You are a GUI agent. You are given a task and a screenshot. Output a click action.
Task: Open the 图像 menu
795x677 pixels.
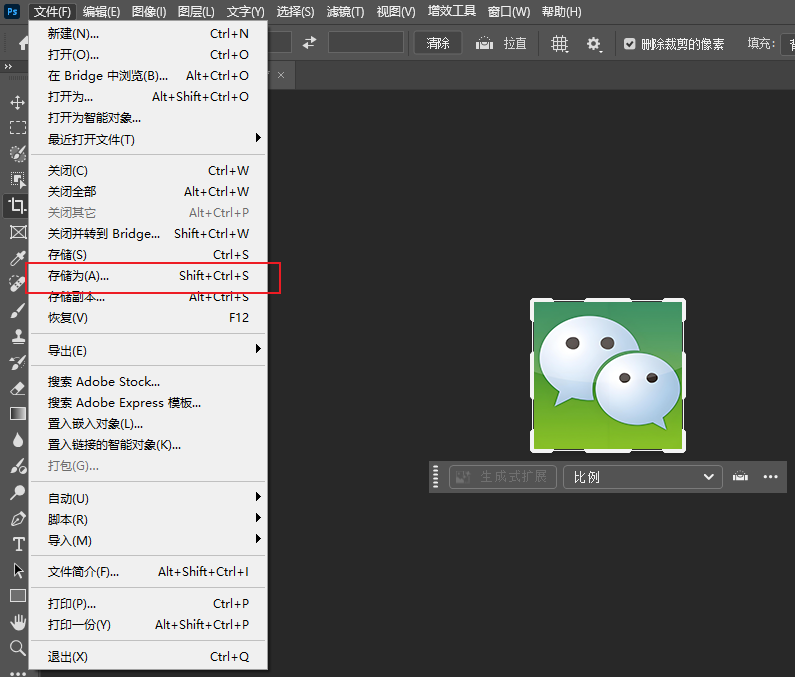pyautogui.click(x=149, y=12)
